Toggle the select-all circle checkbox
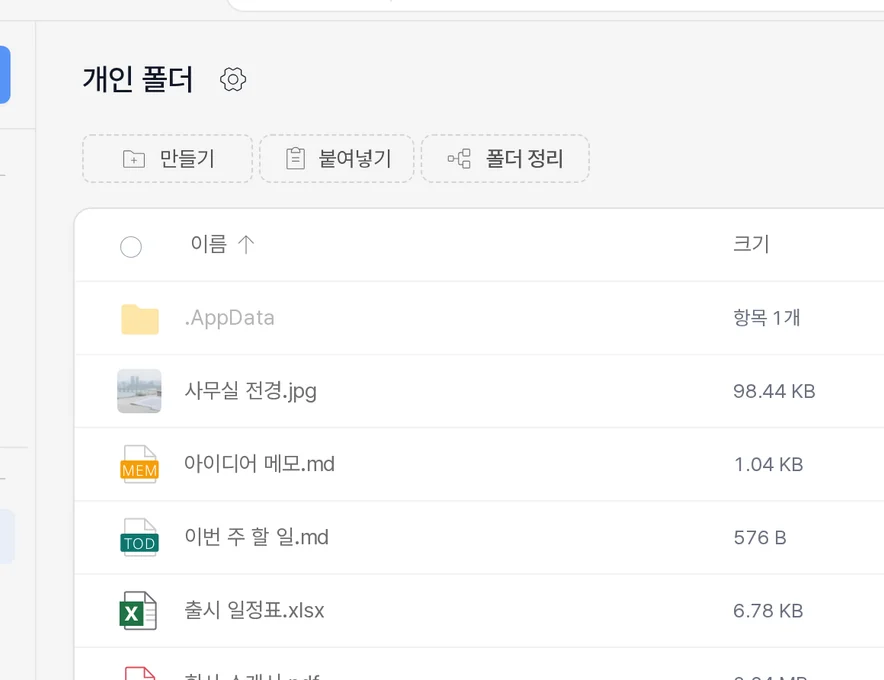Screen dimensions: 884x680 [x=131, y=247]
